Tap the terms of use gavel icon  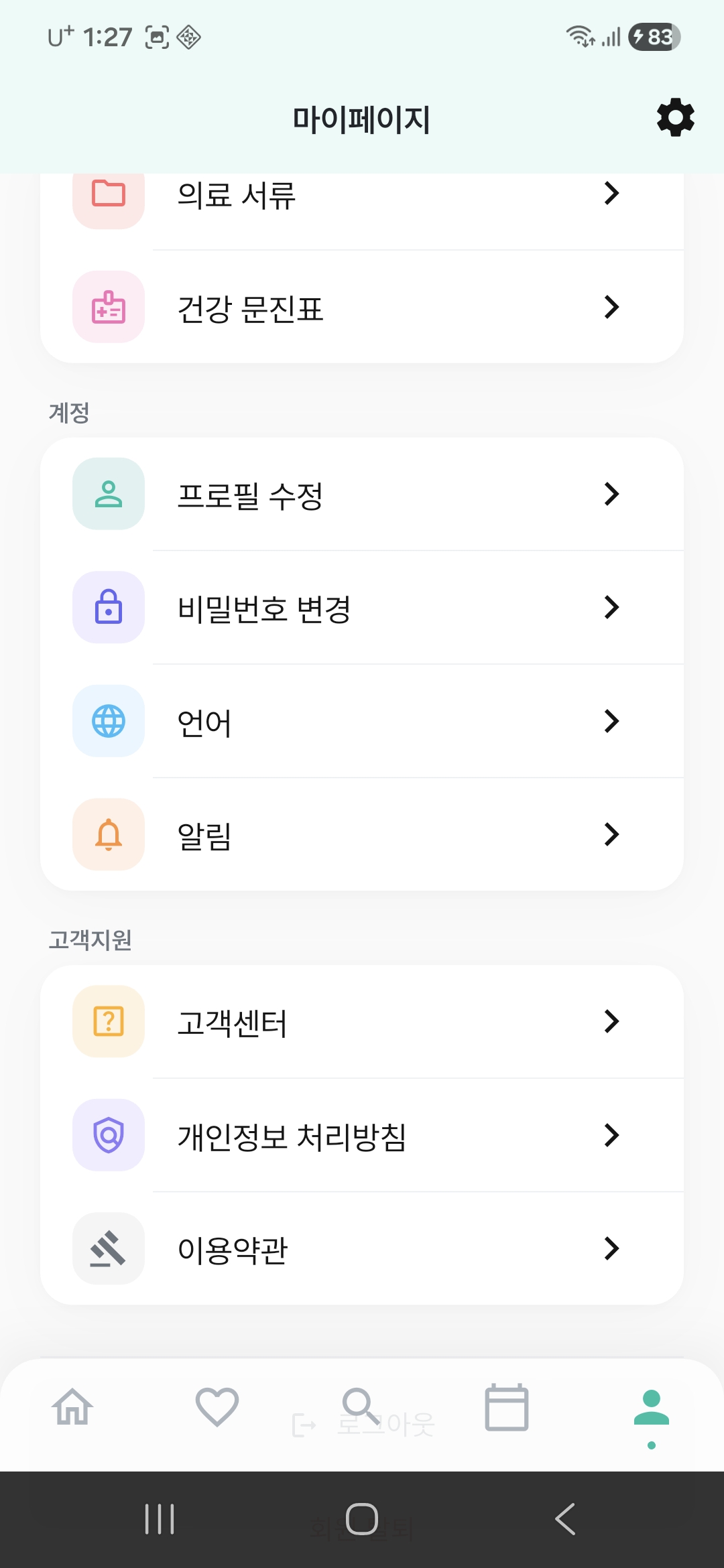pos(109,1248)
